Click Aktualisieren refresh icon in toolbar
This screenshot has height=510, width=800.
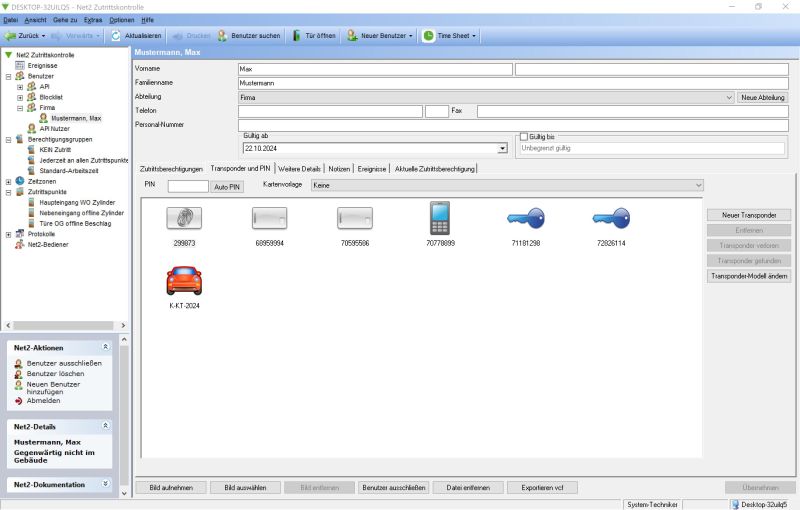[116, 35]
